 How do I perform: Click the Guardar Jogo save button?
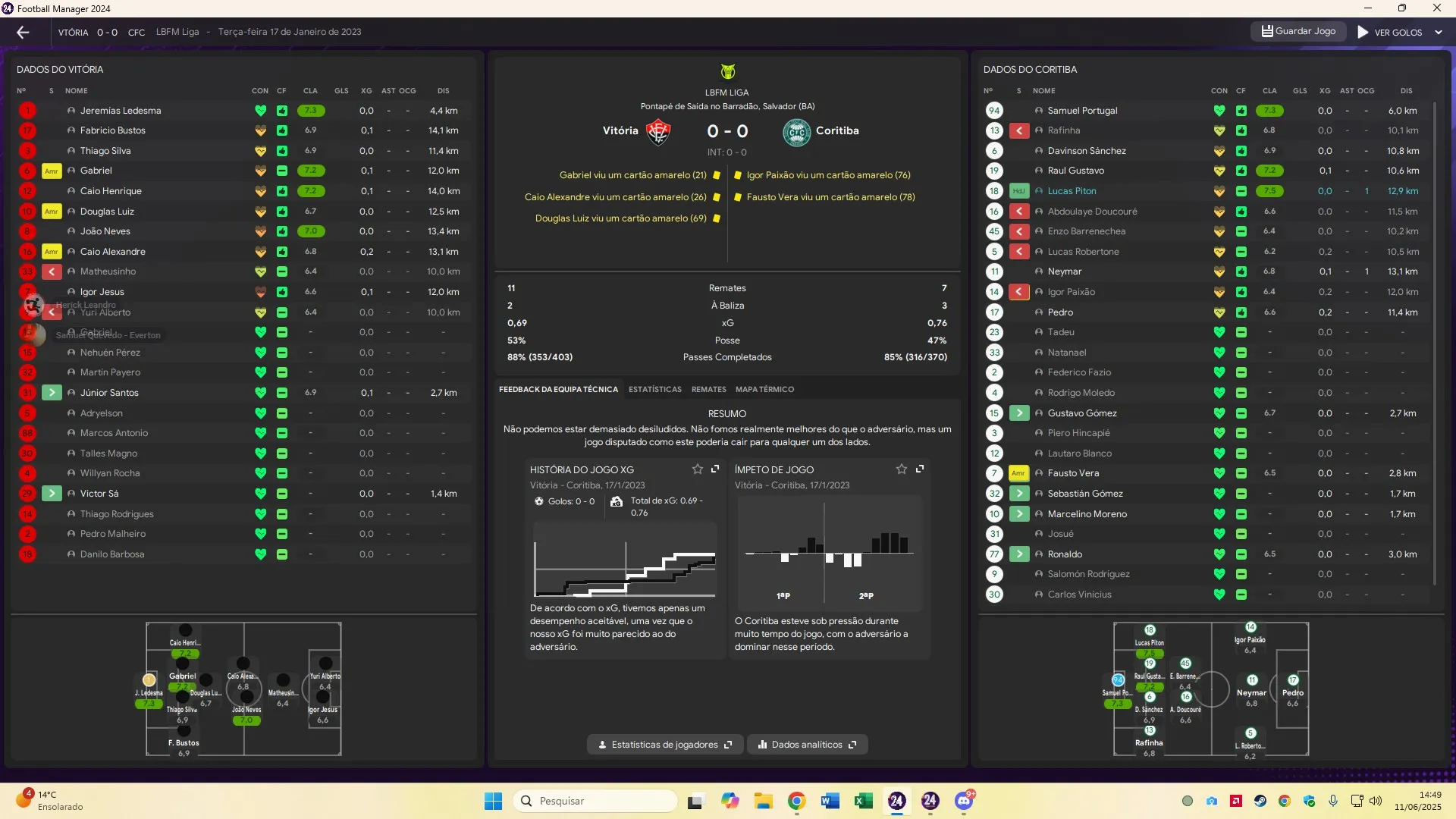(1298, 31)
